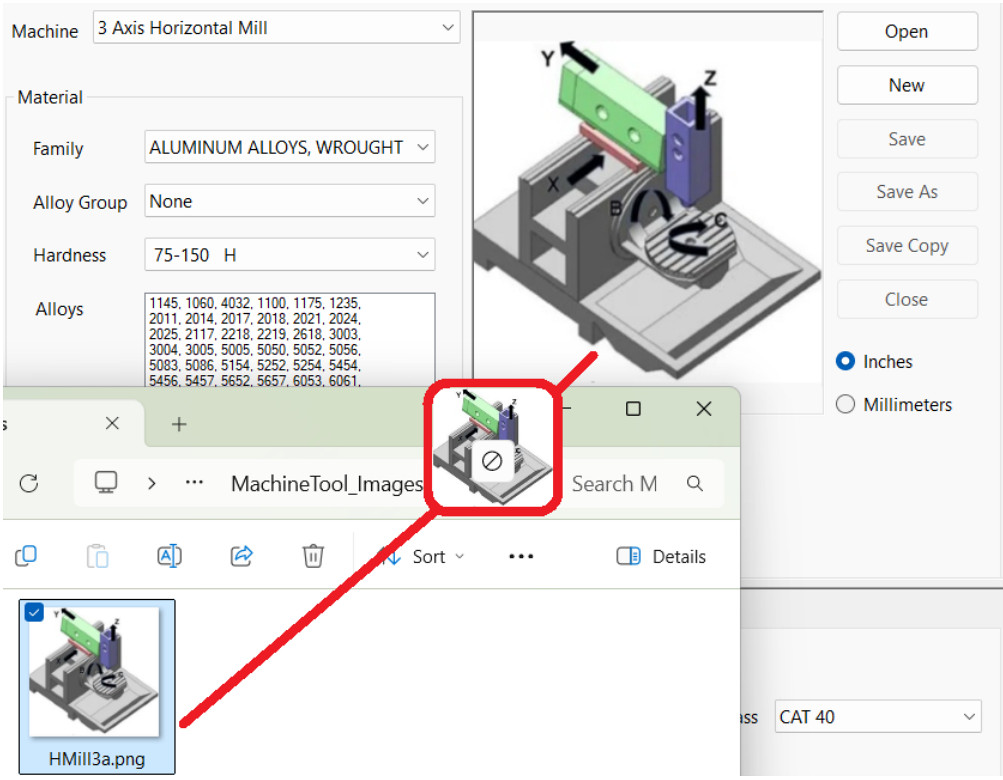Click the HMill3a.png file name

click(x=97, y=759)
